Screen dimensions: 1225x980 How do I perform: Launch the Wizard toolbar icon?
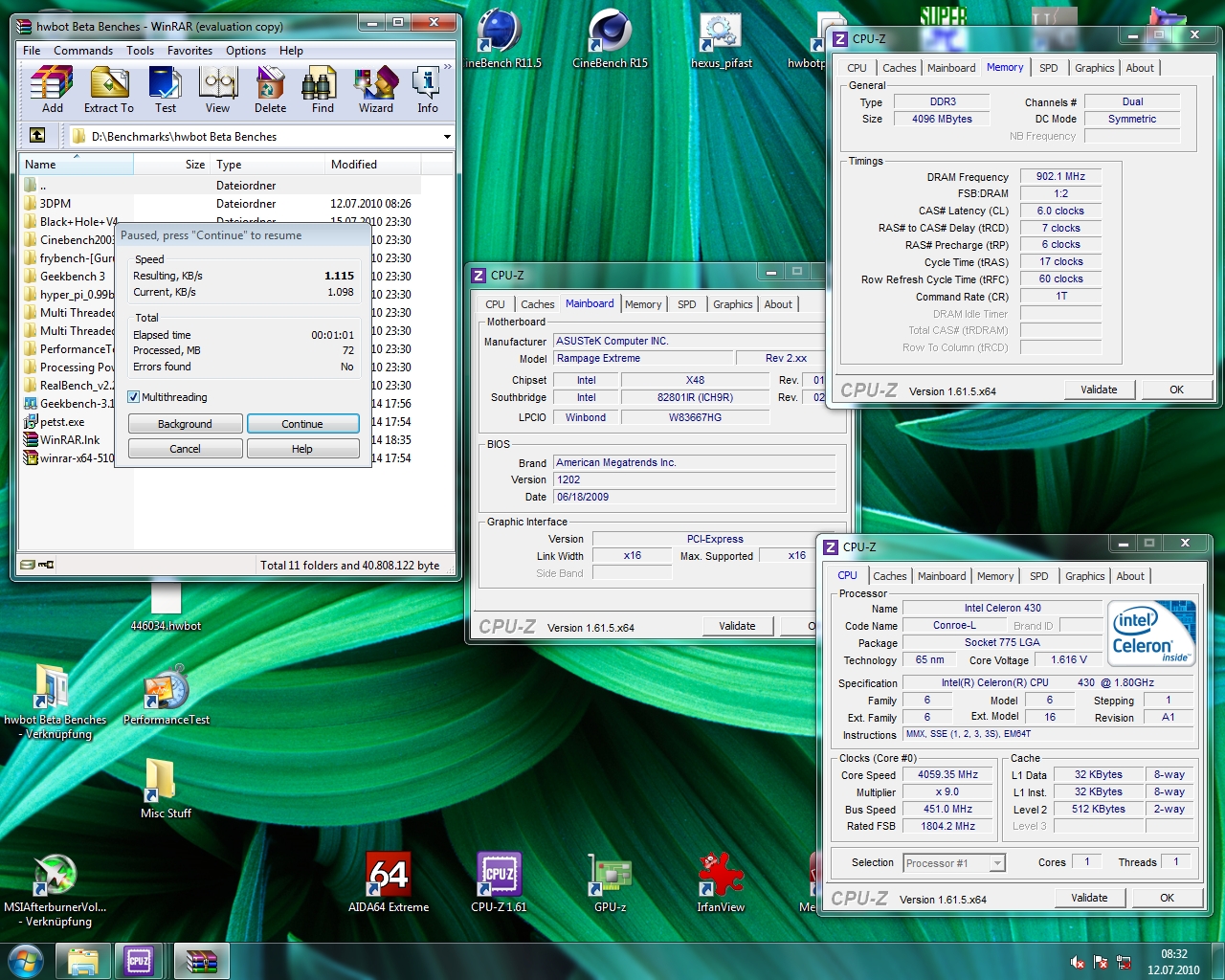376,89
